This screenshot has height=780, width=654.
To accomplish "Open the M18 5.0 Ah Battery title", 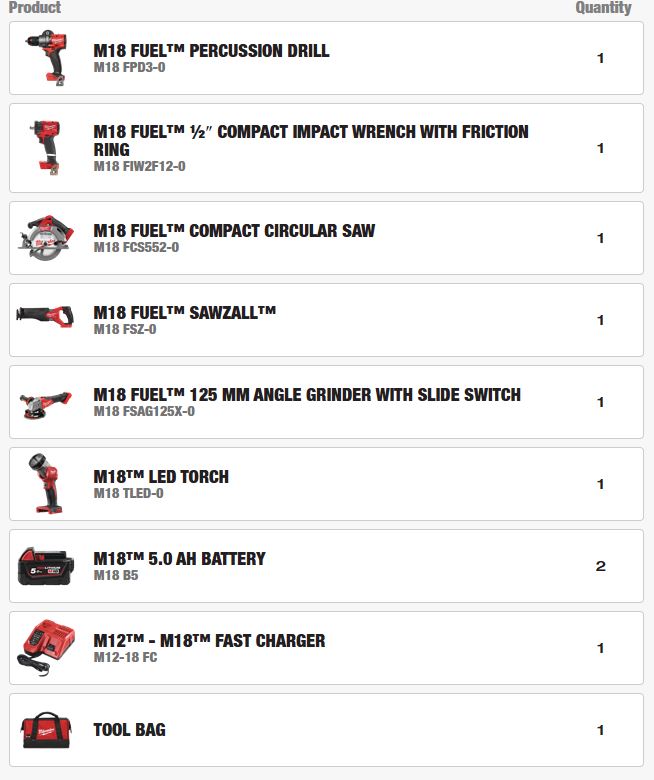I will pos(179,559).
